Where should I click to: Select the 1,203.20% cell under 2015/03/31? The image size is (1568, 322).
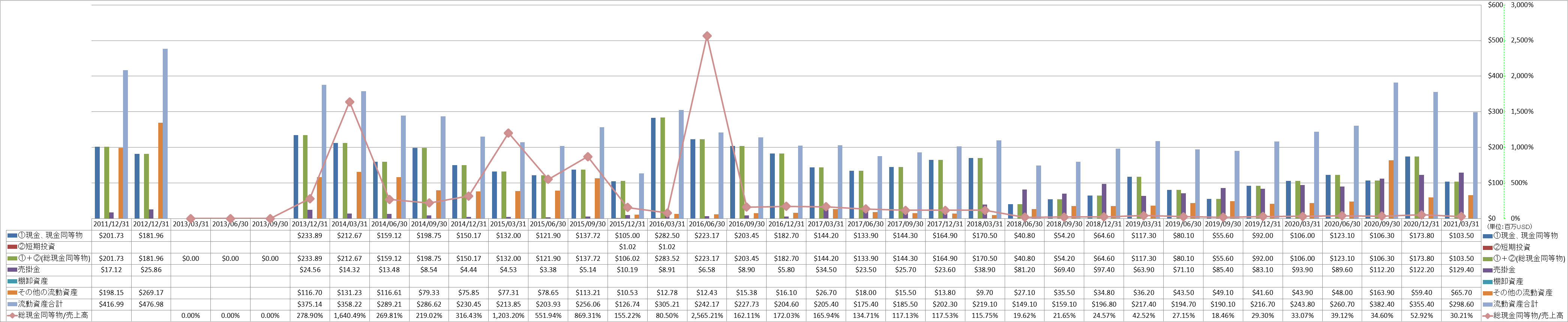click(508, 316)
